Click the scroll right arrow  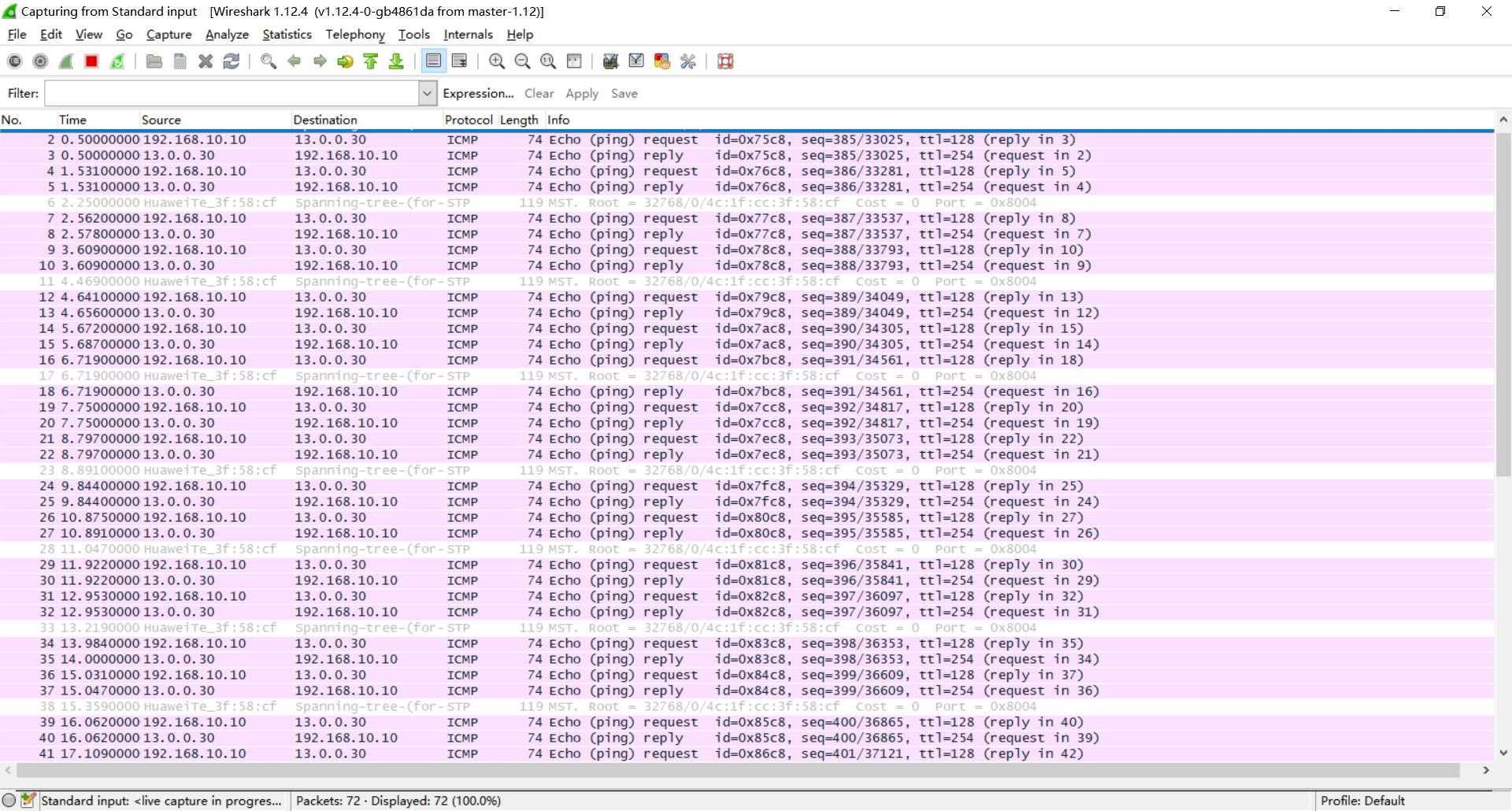click(x=1486, y=770)
